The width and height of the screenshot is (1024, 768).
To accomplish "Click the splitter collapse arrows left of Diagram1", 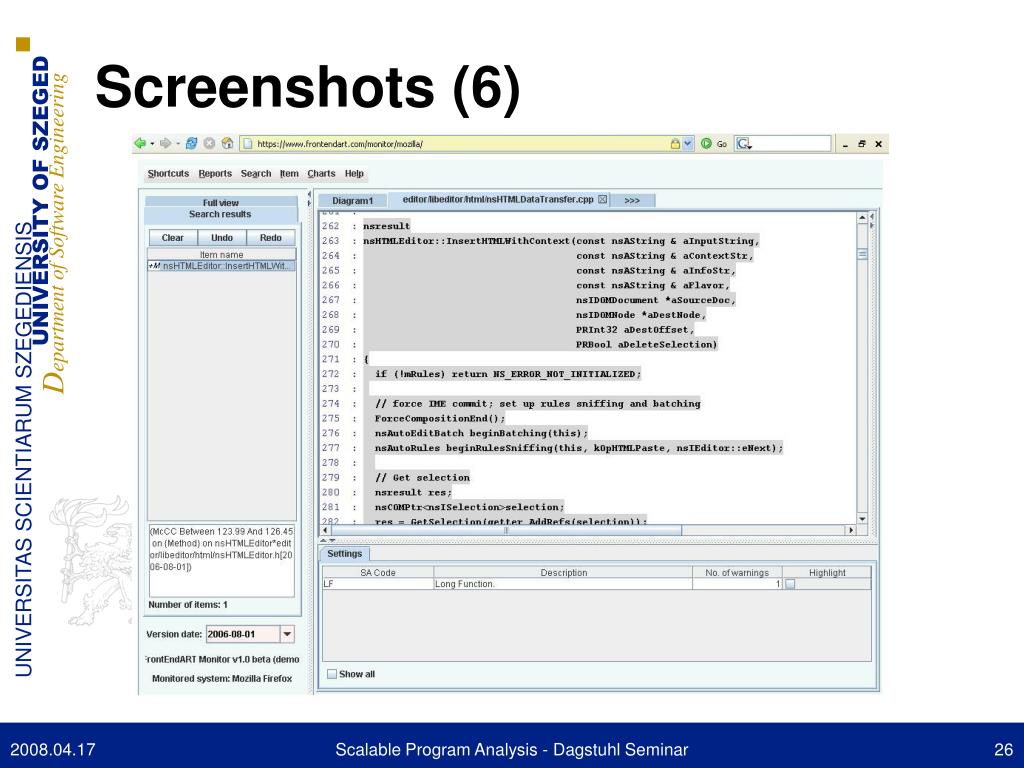I will tap(309, 199).
